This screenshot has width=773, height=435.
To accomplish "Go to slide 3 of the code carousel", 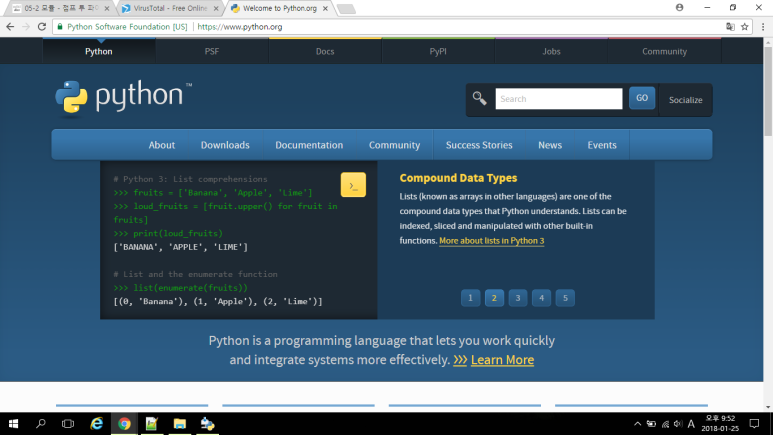I will (518, 298).
